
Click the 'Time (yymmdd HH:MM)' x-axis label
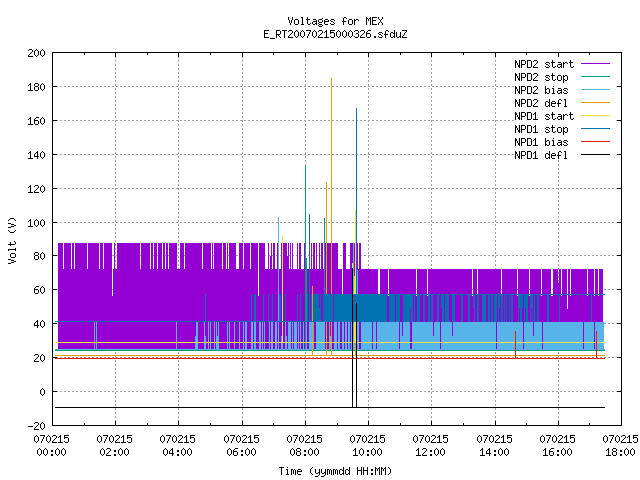click(335, 471)
